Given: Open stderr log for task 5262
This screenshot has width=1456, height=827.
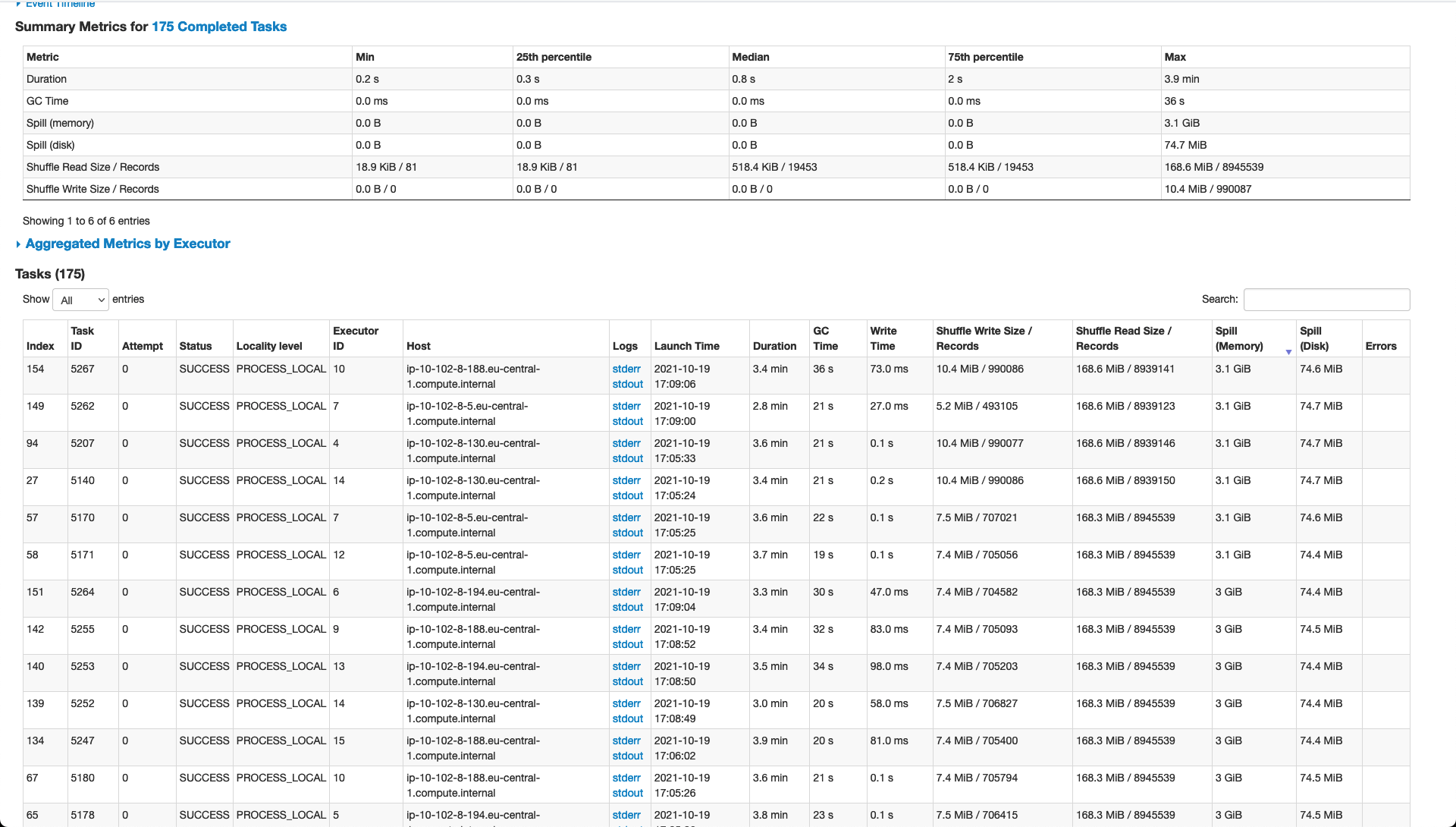Looking at the screenshot, I should 626,406.
